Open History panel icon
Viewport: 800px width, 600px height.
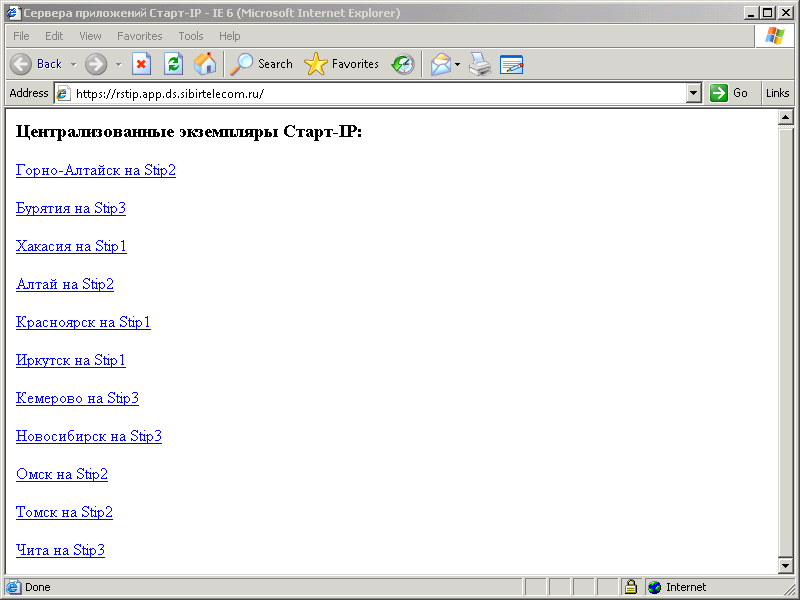pos(403,64)
